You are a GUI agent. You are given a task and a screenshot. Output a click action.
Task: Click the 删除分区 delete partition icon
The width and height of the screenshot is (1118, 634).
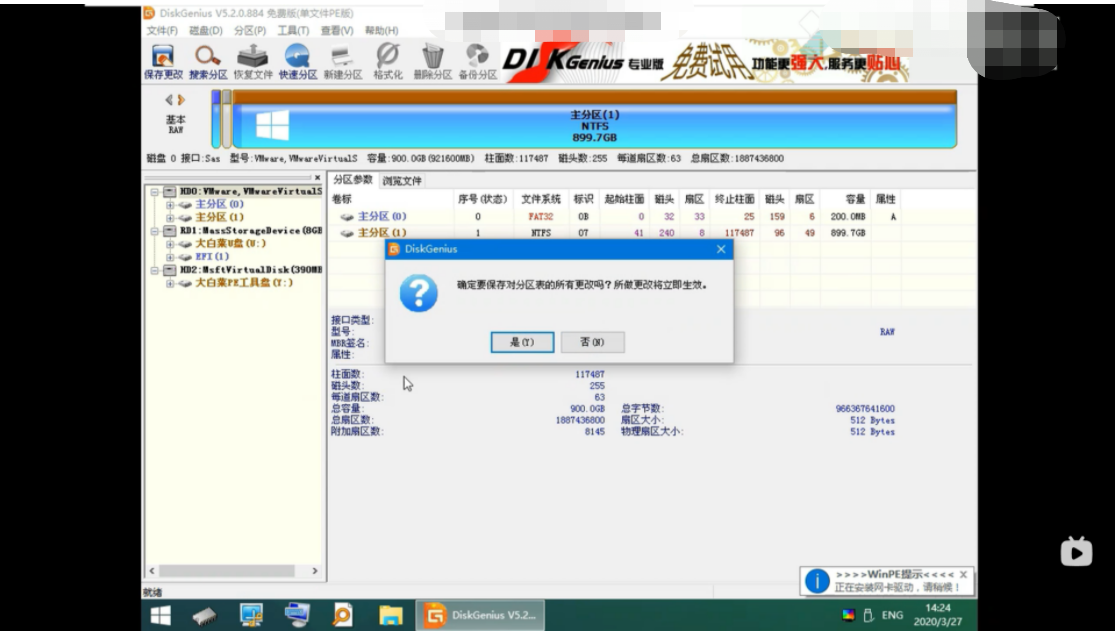coord(433,61)
